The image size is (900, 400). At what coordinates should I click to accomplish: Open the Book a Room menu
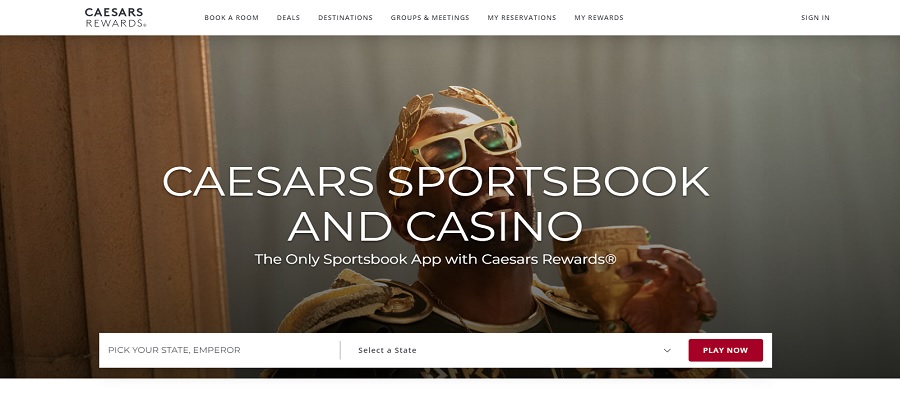(x=231, y=18)
